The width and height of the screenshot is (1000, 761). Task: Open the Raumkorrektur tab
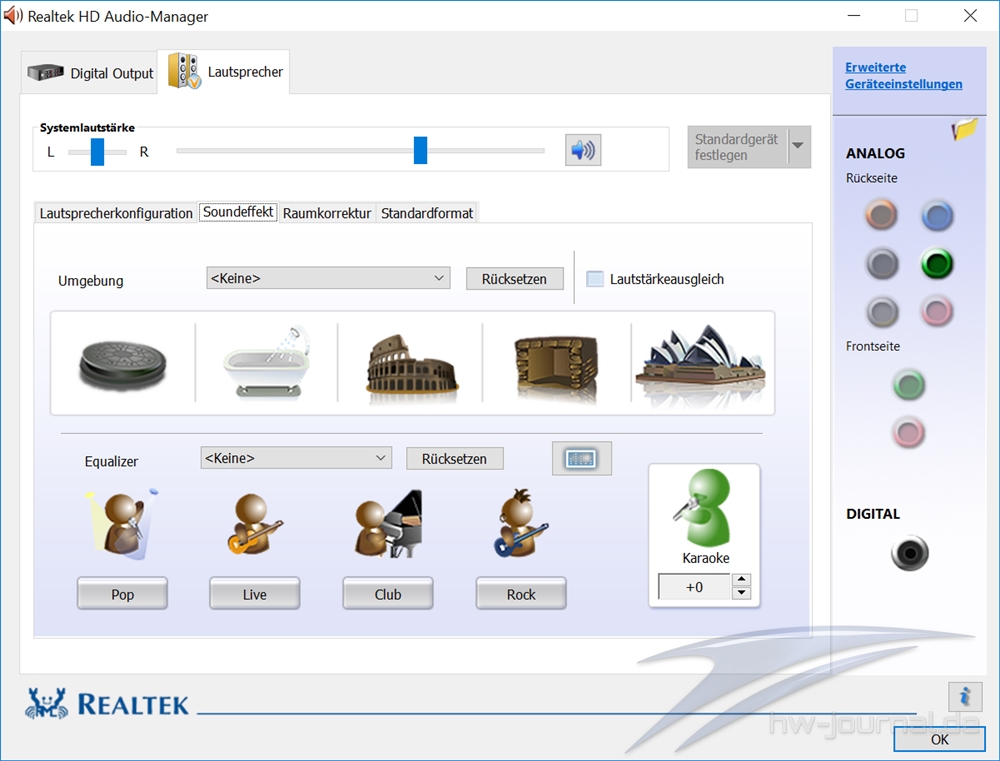click(x=327, y=213)
